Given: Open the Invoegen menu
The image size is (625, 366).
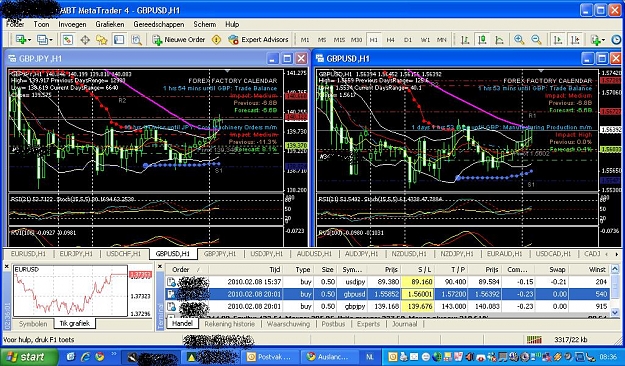Looking at the screenshot, I should tap(72, 24).
